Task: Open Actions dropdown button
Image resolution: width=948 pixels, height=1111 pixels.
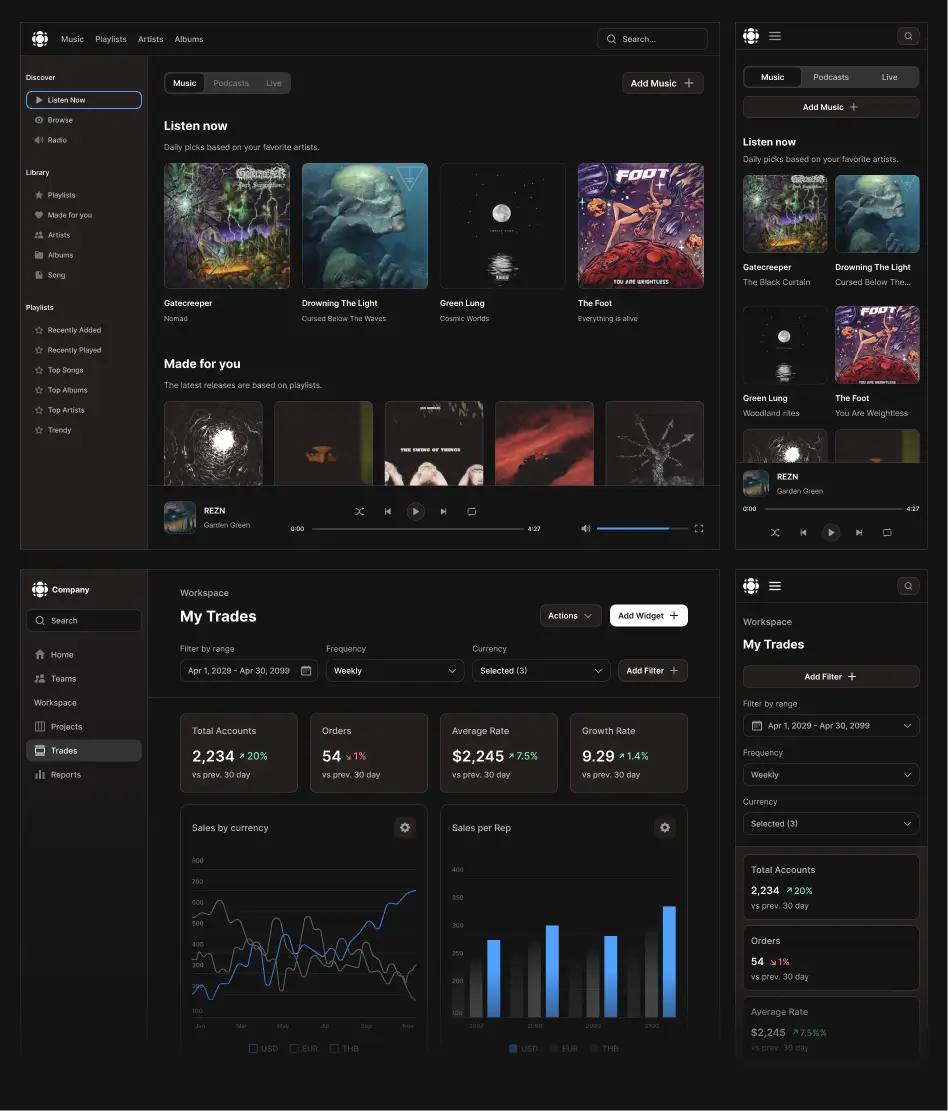Action: [x=570, y=616]
